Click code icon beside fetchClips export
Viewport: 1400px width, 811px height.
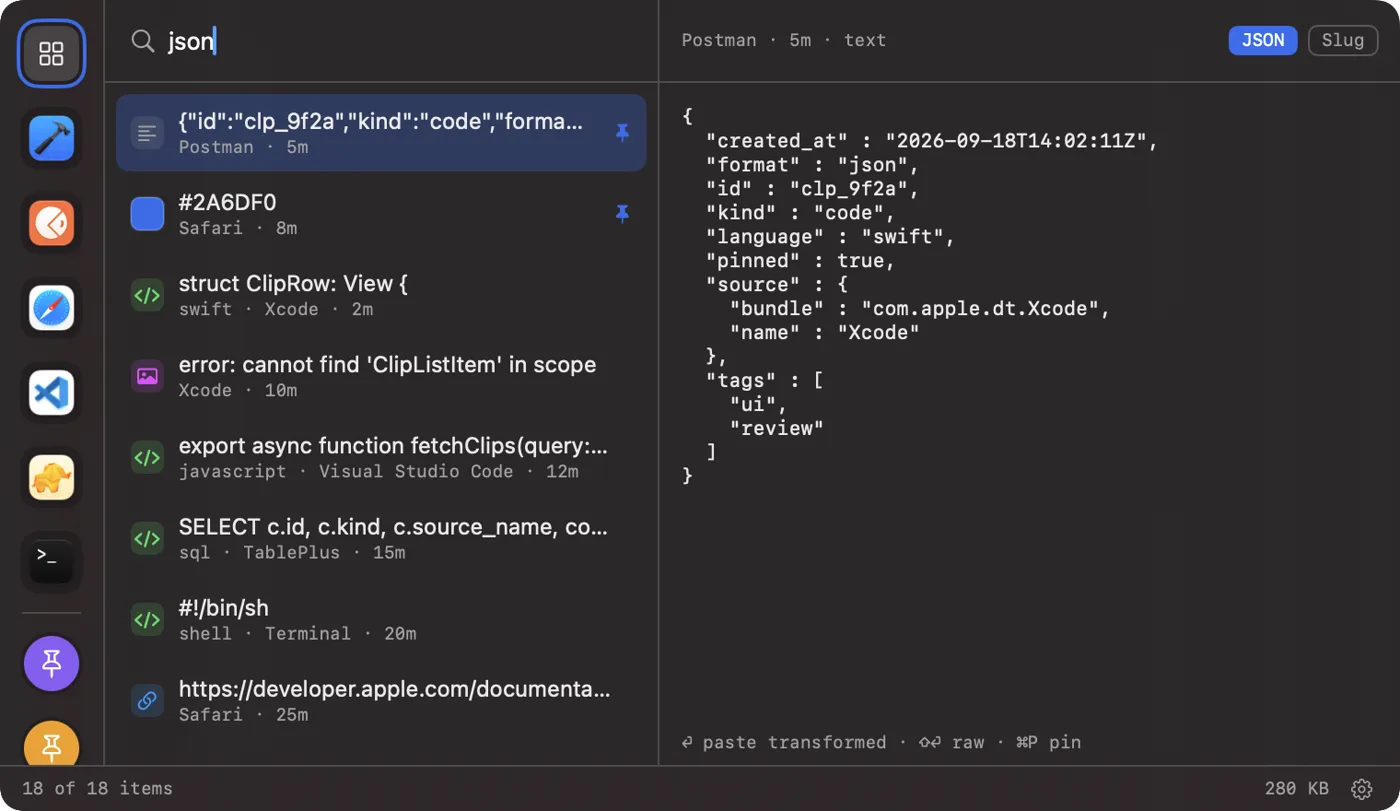147,457
